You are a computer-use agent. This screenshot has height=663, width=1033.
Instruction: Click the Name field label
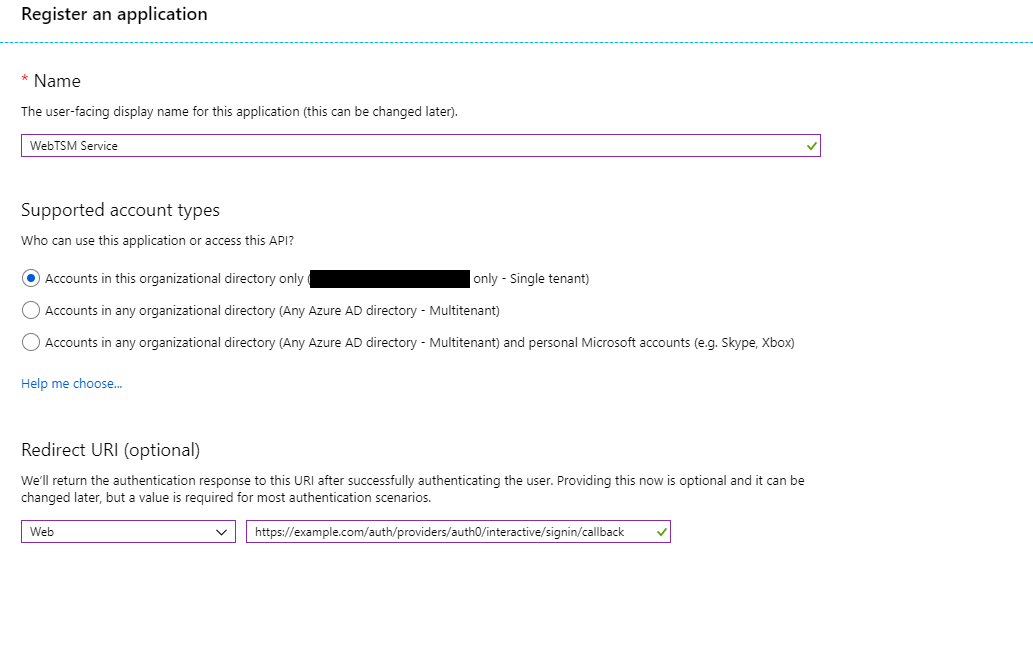tap(57, 81)
